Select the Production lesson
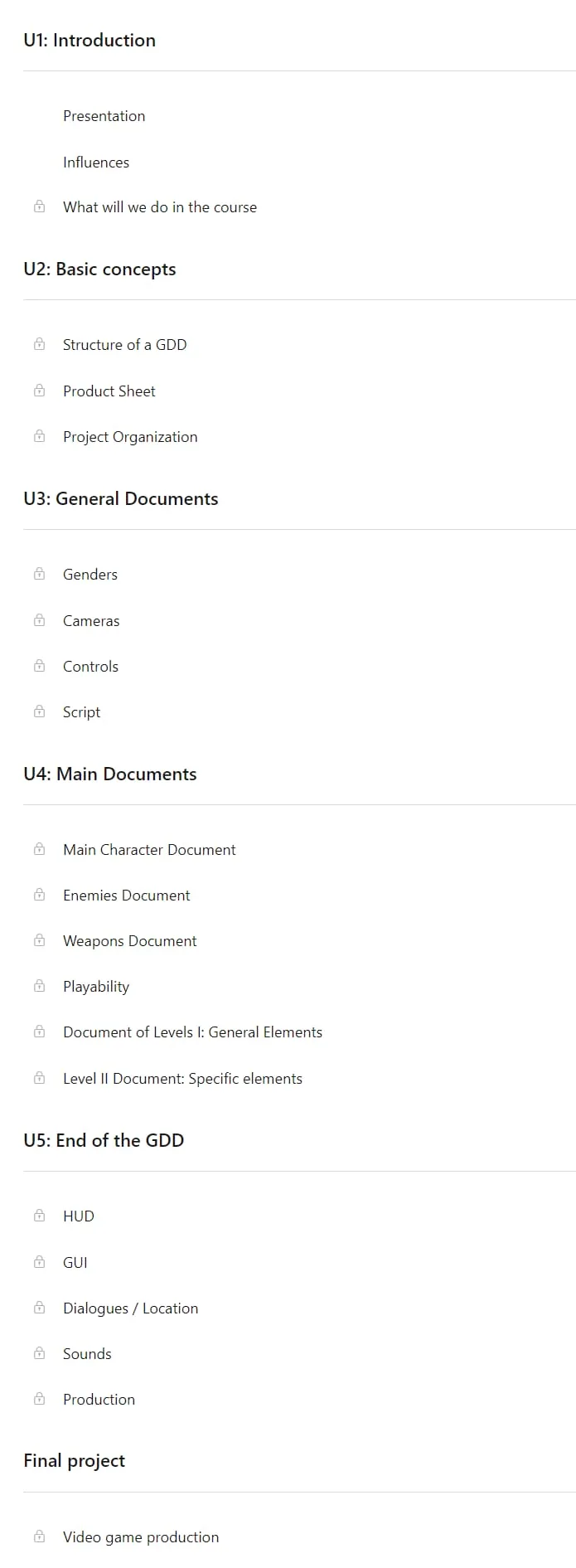576x1568 pixels. pos(99,1400)
